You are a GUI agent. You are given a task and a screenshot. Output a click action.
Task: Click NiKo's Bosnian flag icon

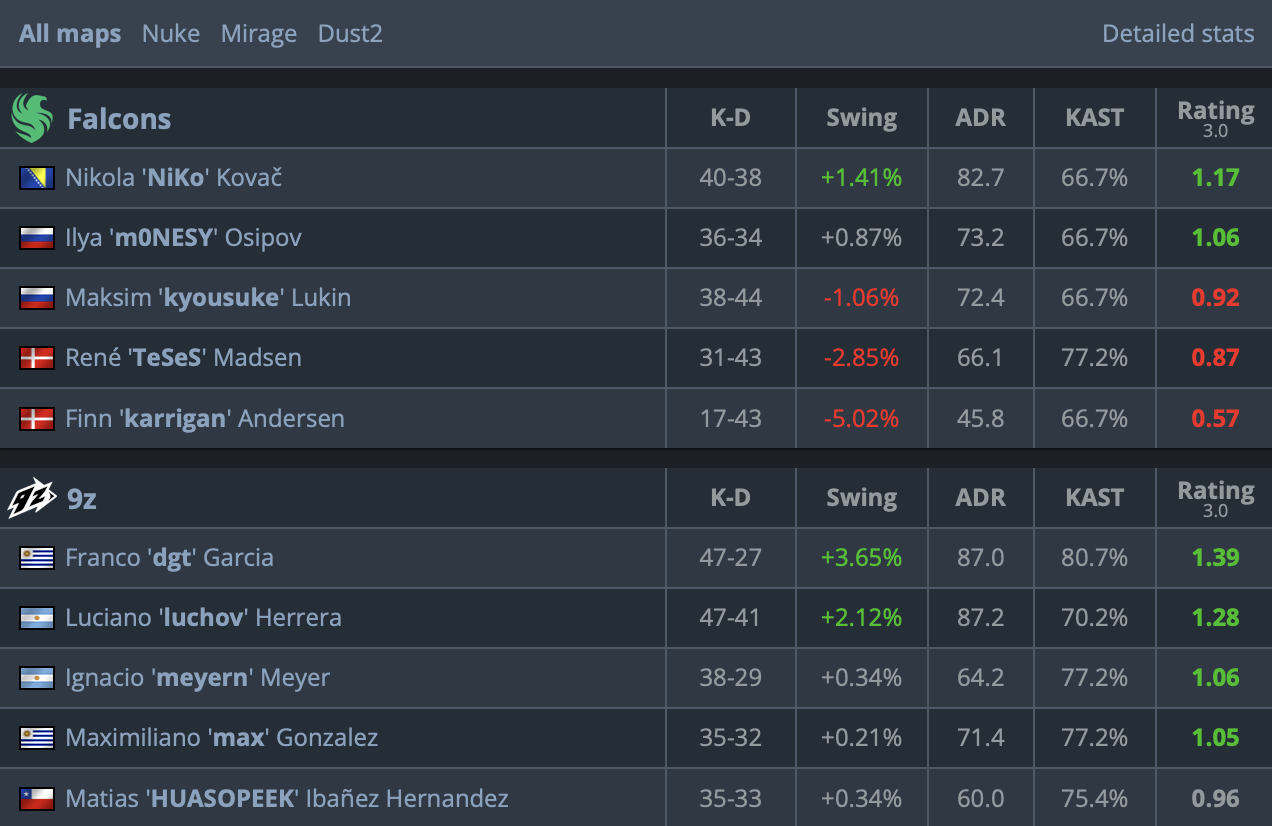(x=37, y=178)
